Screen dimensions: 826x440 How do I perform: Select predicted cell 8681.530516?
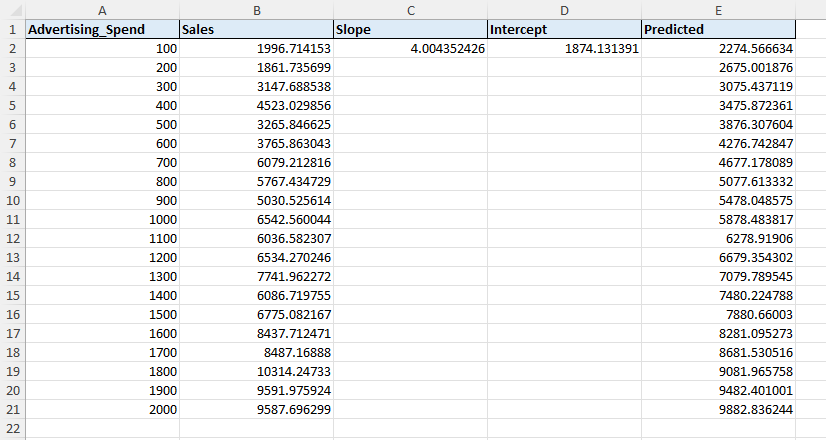[719, 352]
